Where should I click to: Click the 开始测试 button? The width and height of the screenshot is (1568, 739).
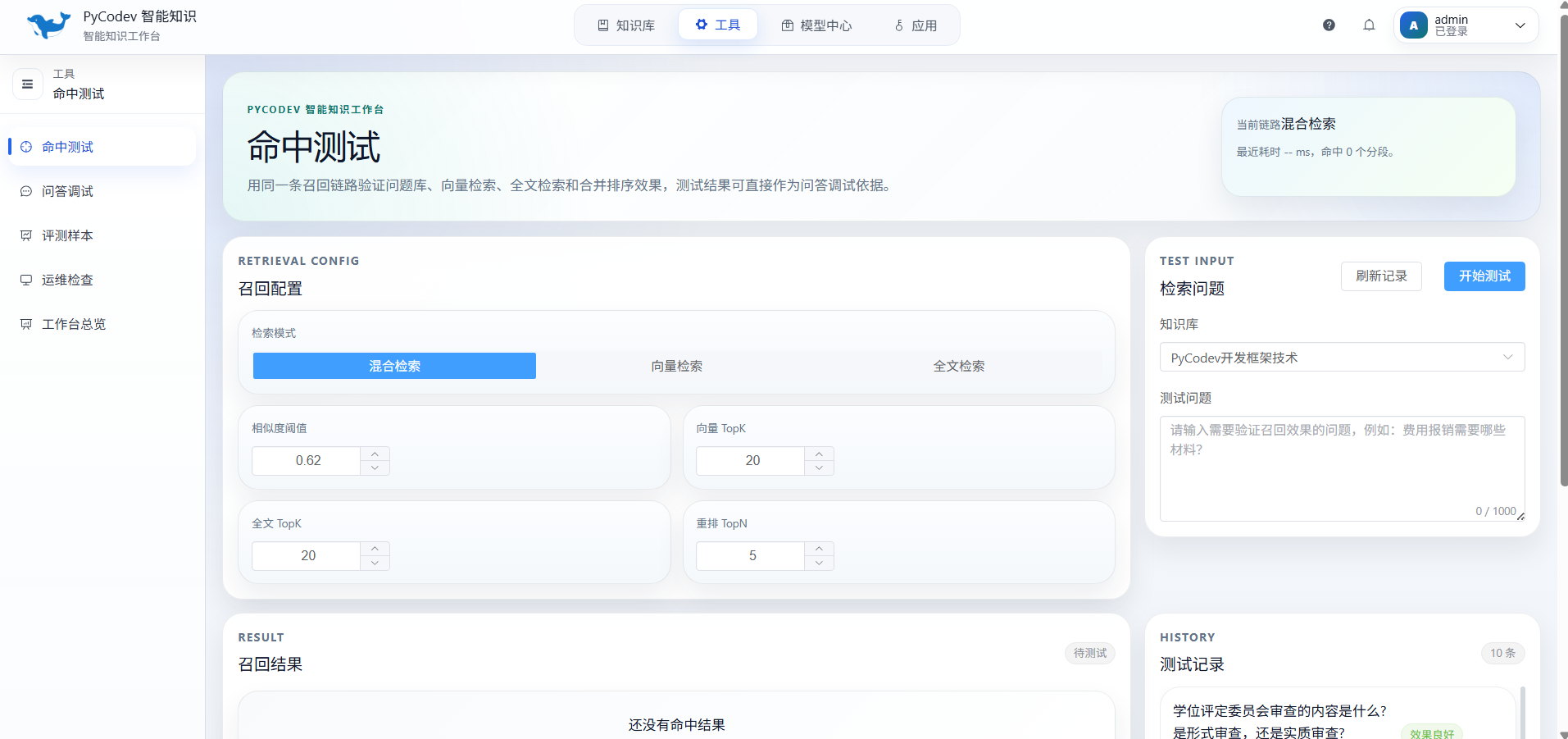[1484, 276]
